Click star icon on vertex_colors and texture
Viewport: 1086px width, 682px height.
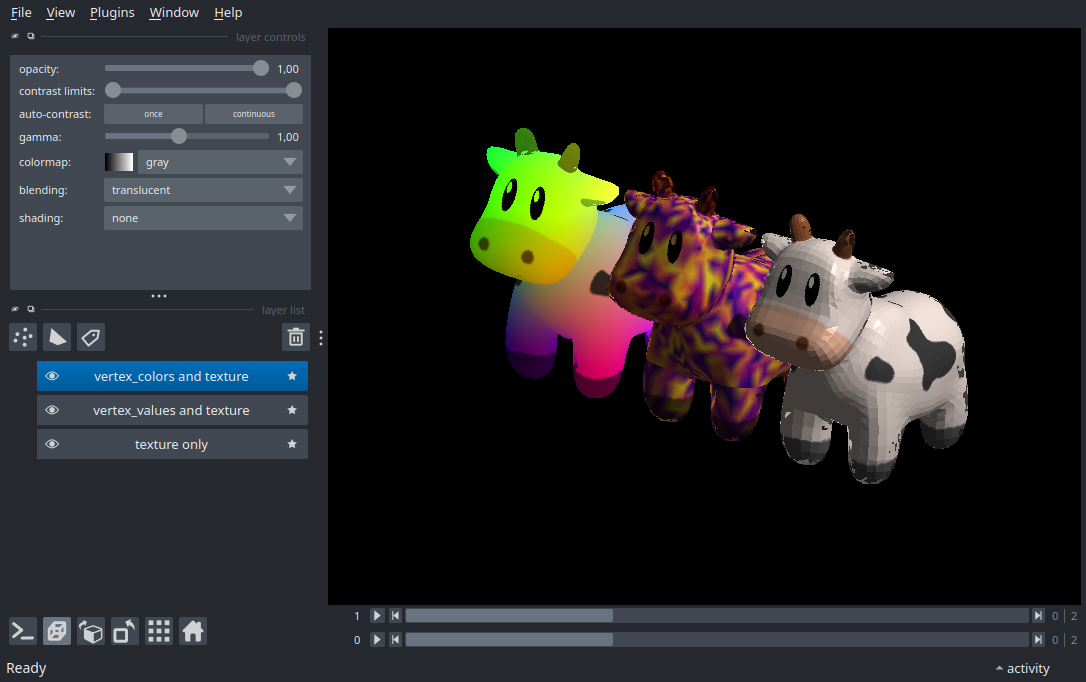pyautogui.click(x=292, y=376)
